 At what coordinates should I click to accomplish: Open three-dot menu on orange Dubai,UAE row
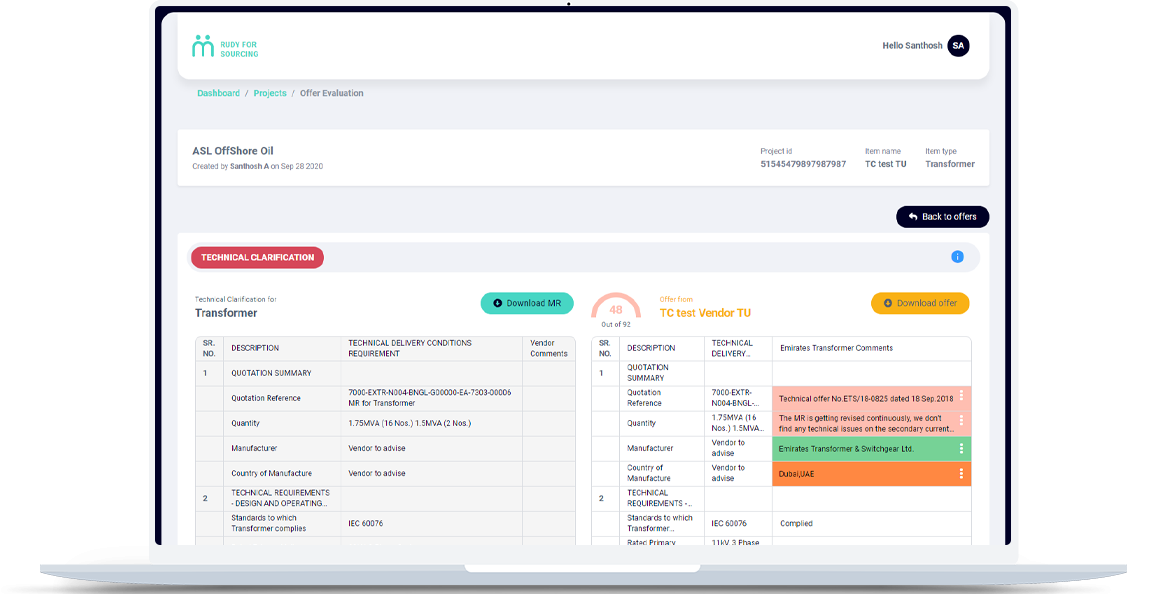(961, 474)
